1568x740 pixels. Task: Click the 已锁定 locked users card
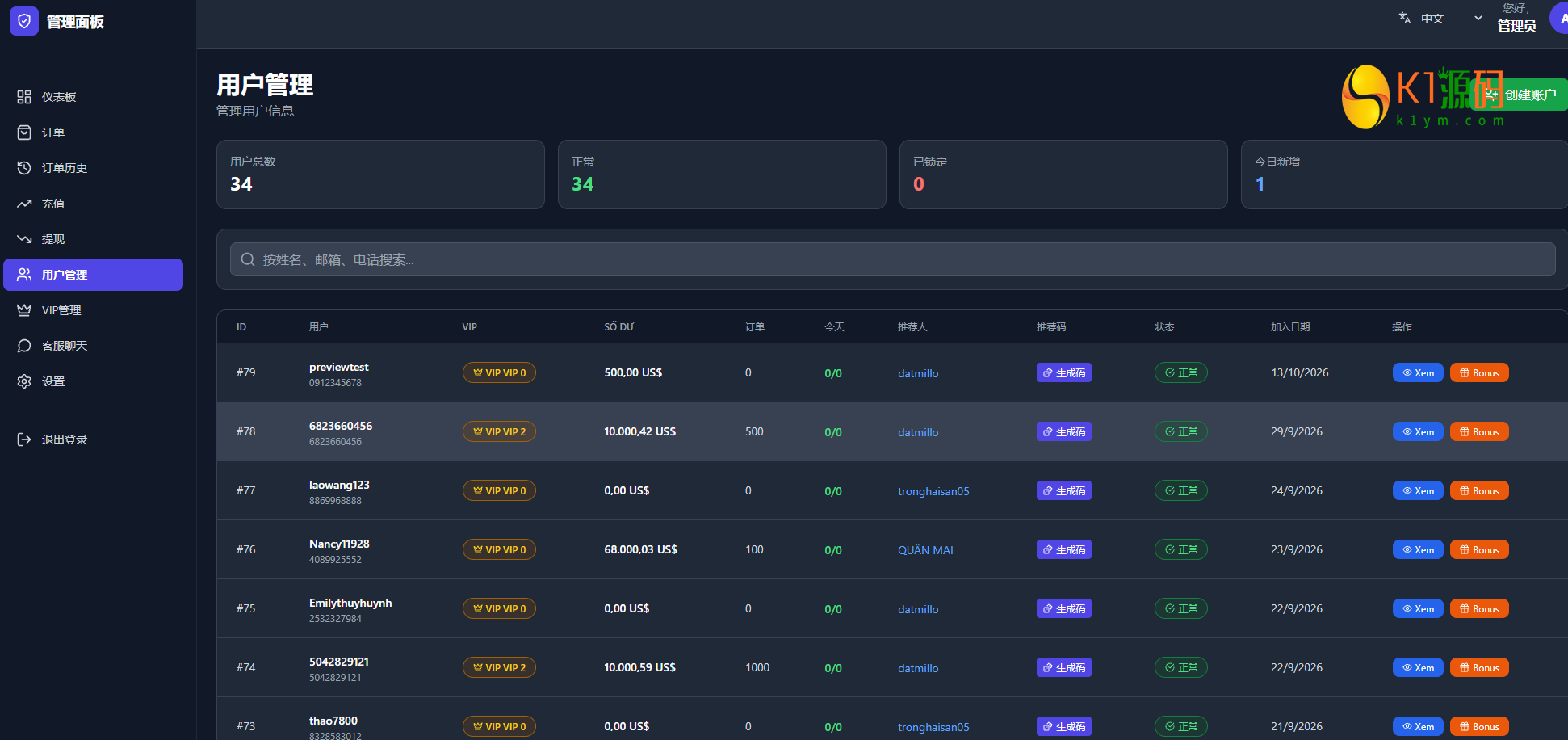click(1063, 174)
